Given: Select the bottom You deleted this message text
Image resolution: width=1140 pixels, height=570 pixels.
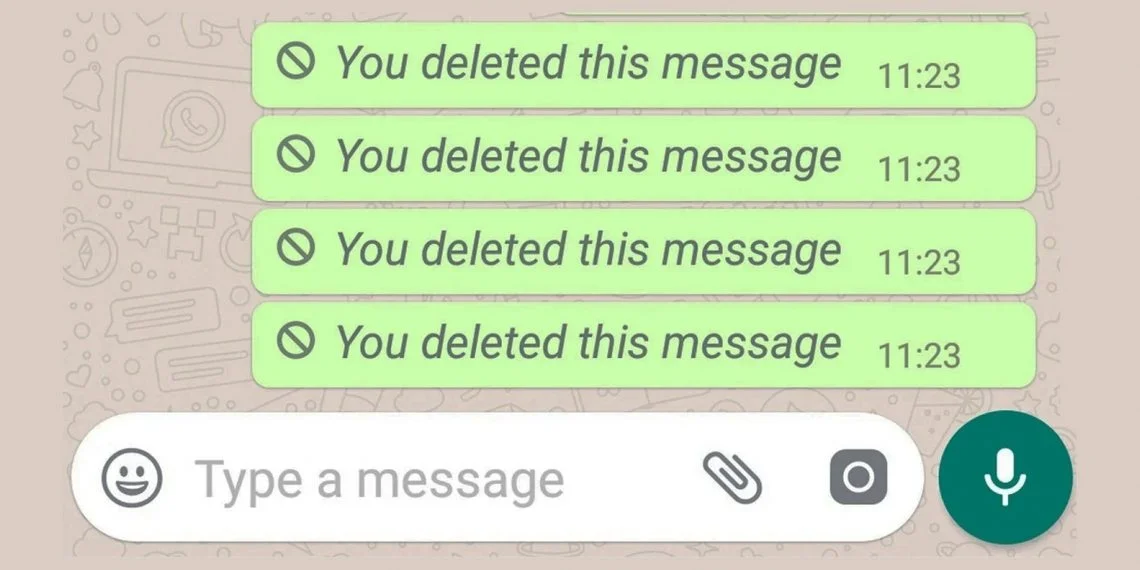Looking at the screenshot, I should point(588,342).
